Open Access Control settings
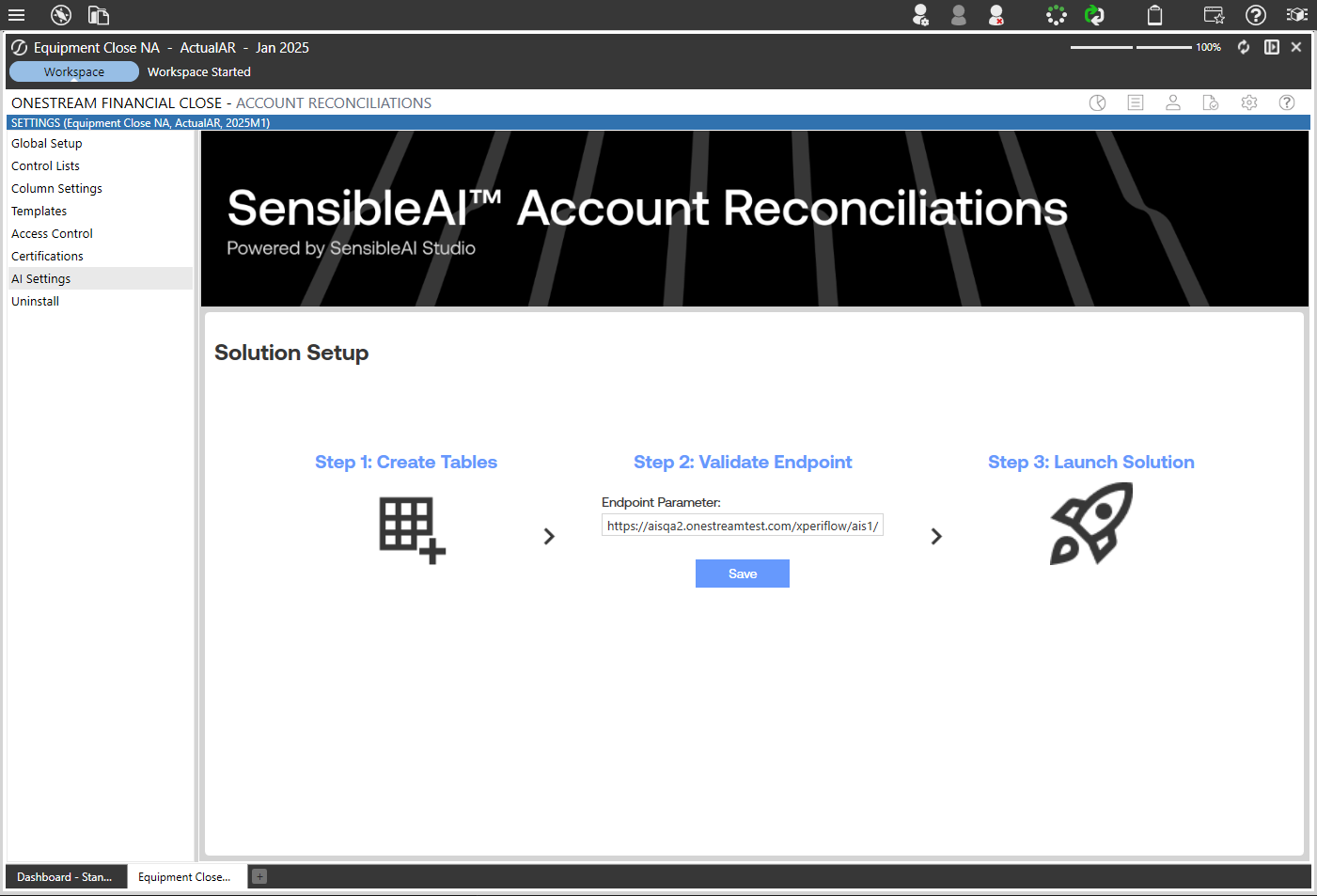The image size is (1317, 896). [100, 233]
